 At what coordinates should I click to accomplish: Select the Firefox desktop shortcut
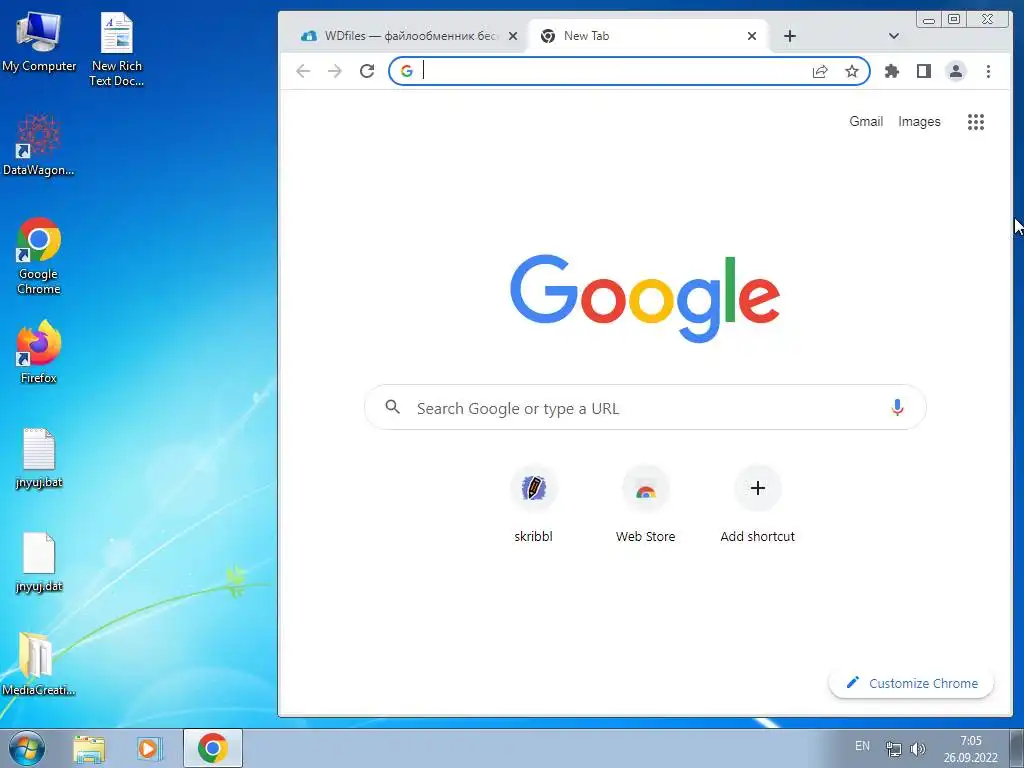tap(39, 353)
